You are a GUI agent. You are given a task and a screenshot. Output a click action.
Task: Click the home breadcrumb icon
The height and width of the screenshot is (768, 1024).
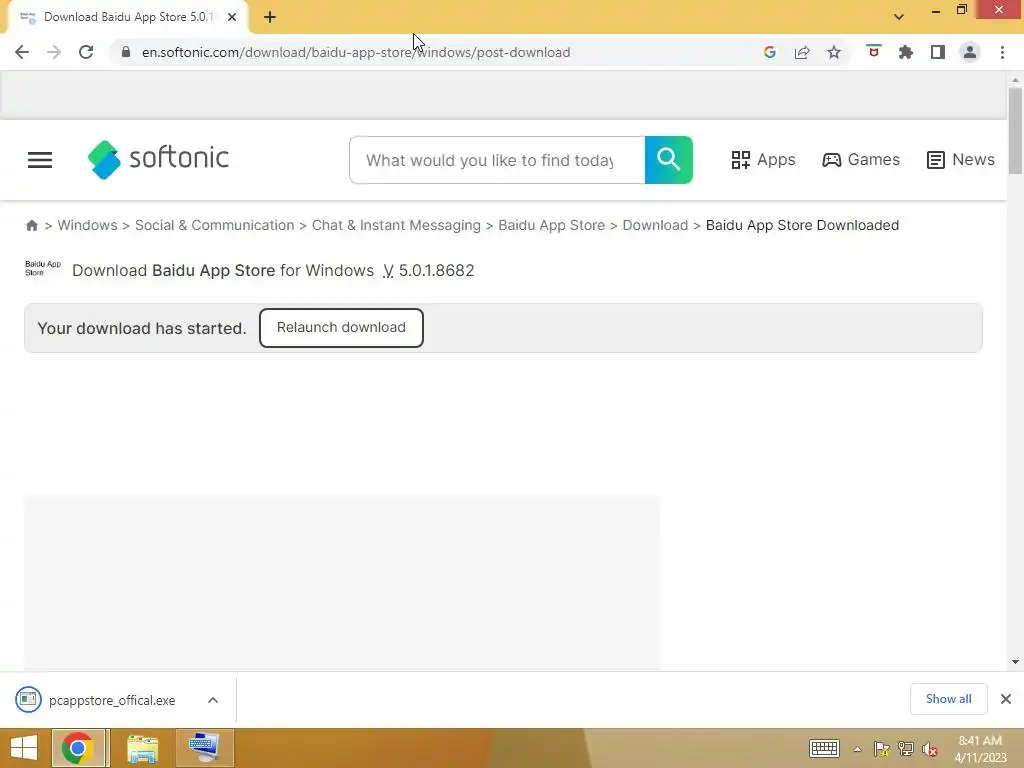coord(31,225)
